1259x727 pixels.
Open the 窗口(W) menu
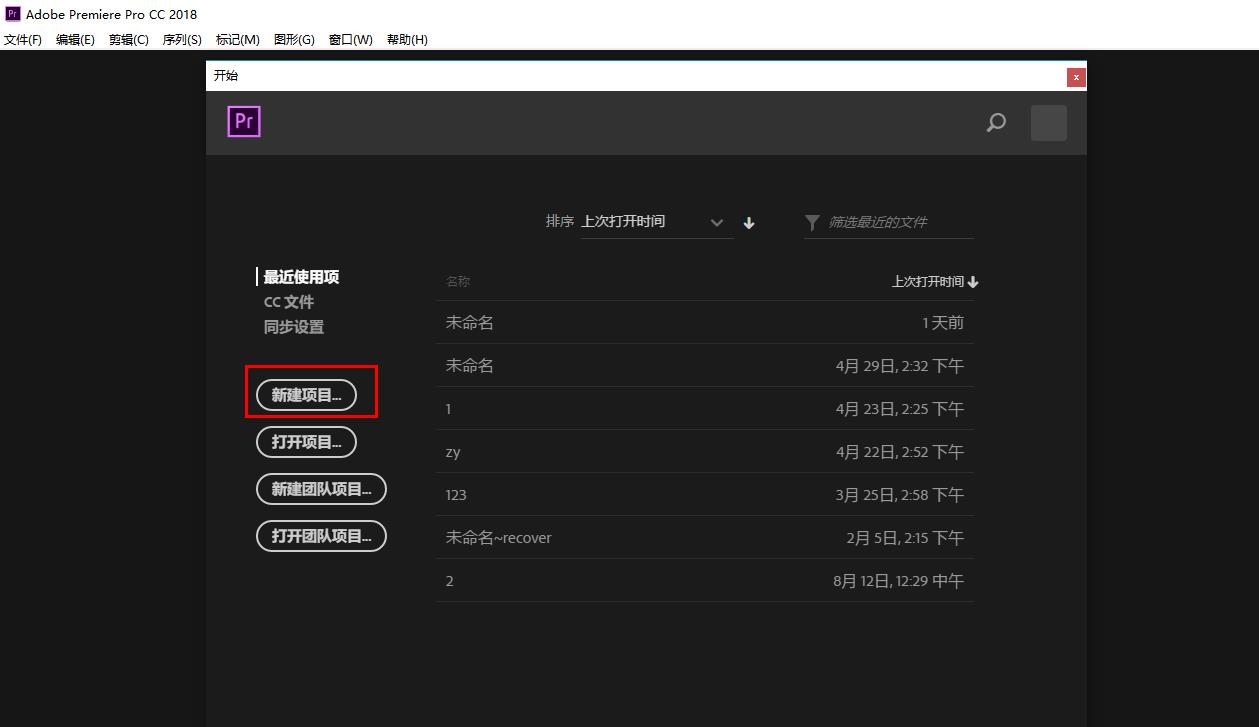click(x=350, y=40)
